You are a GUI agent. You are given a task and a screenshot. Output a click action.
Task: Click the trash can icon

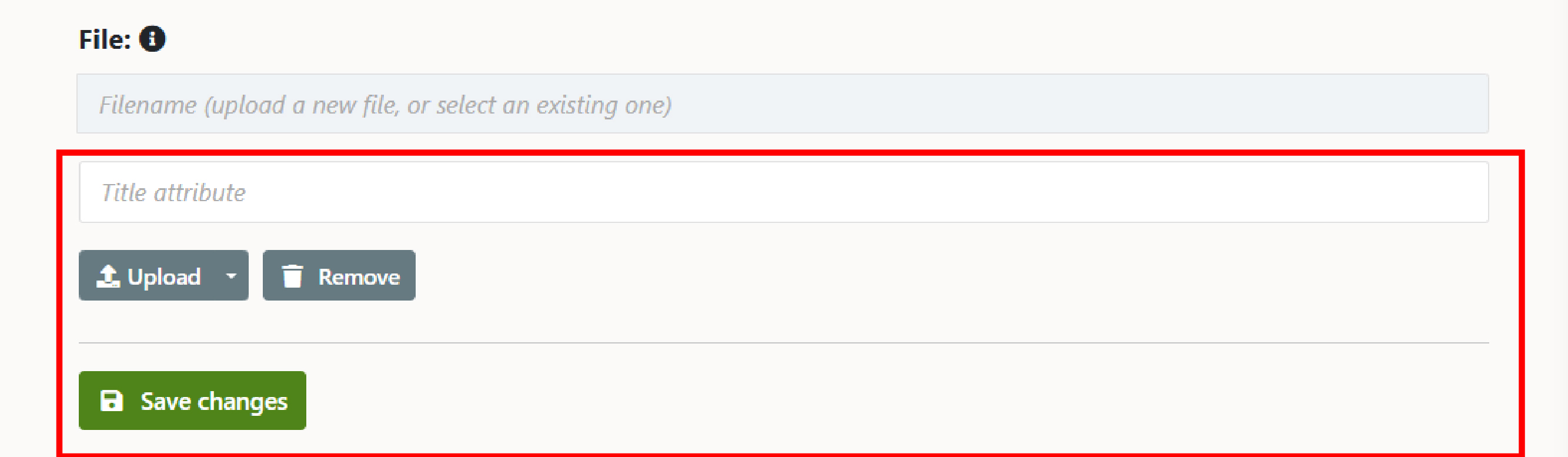292,276
